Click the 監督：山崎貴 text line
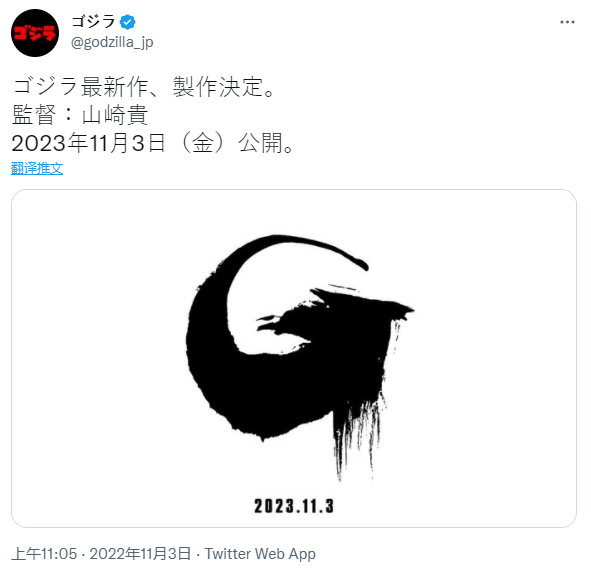Image resolution: width=591 pixels, height=576 pixels. (80, 115)
